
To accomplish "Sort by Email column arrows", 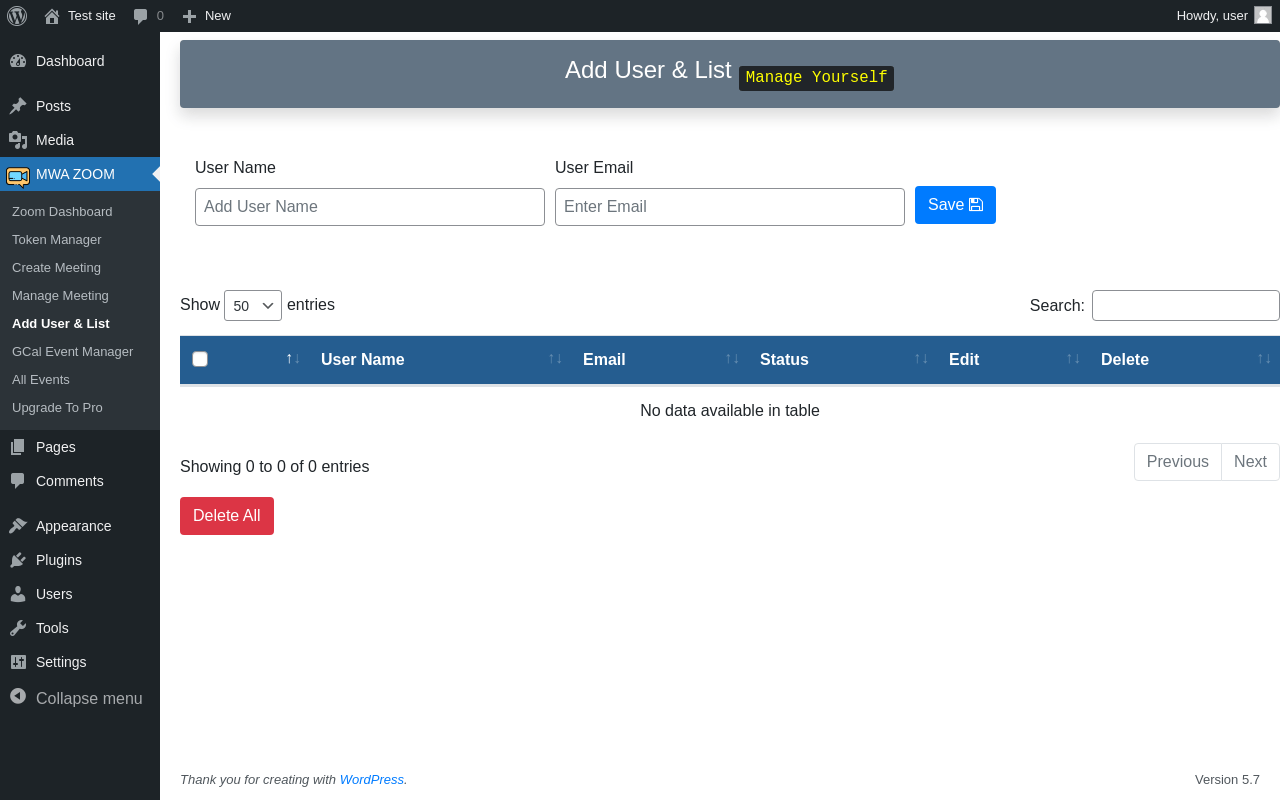I will (732, 359).
